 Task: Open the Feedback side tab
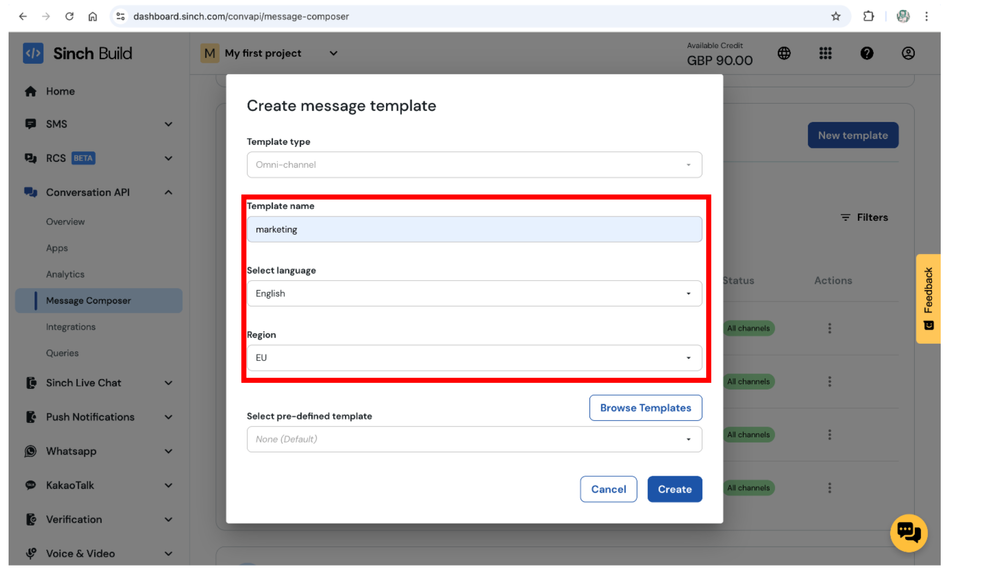pyautogui.click(x=928, y=298)
